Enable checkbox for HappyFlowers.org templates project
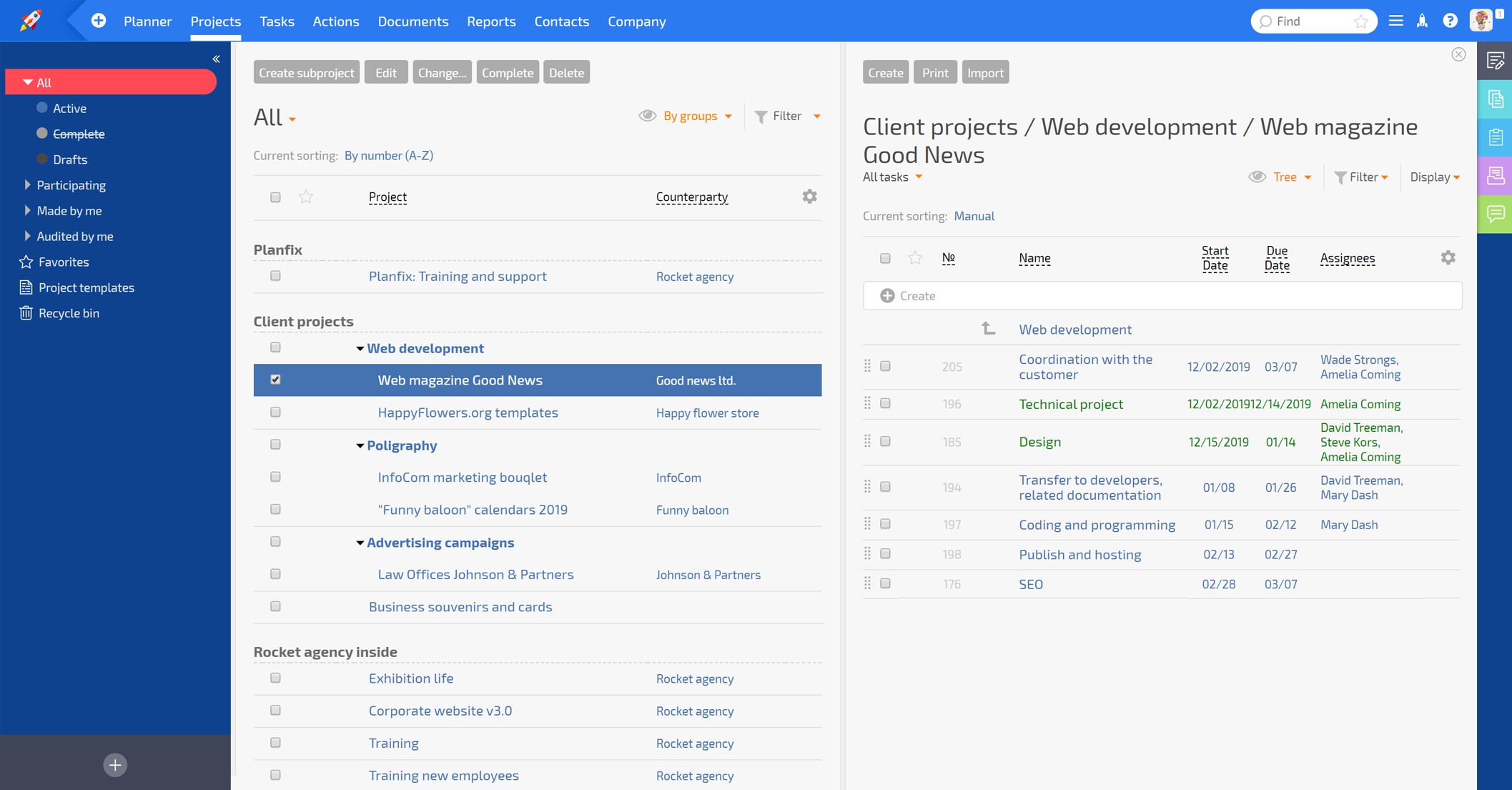Image resolution: width=1512 pixels, height=790 pixels. [275, 412]
